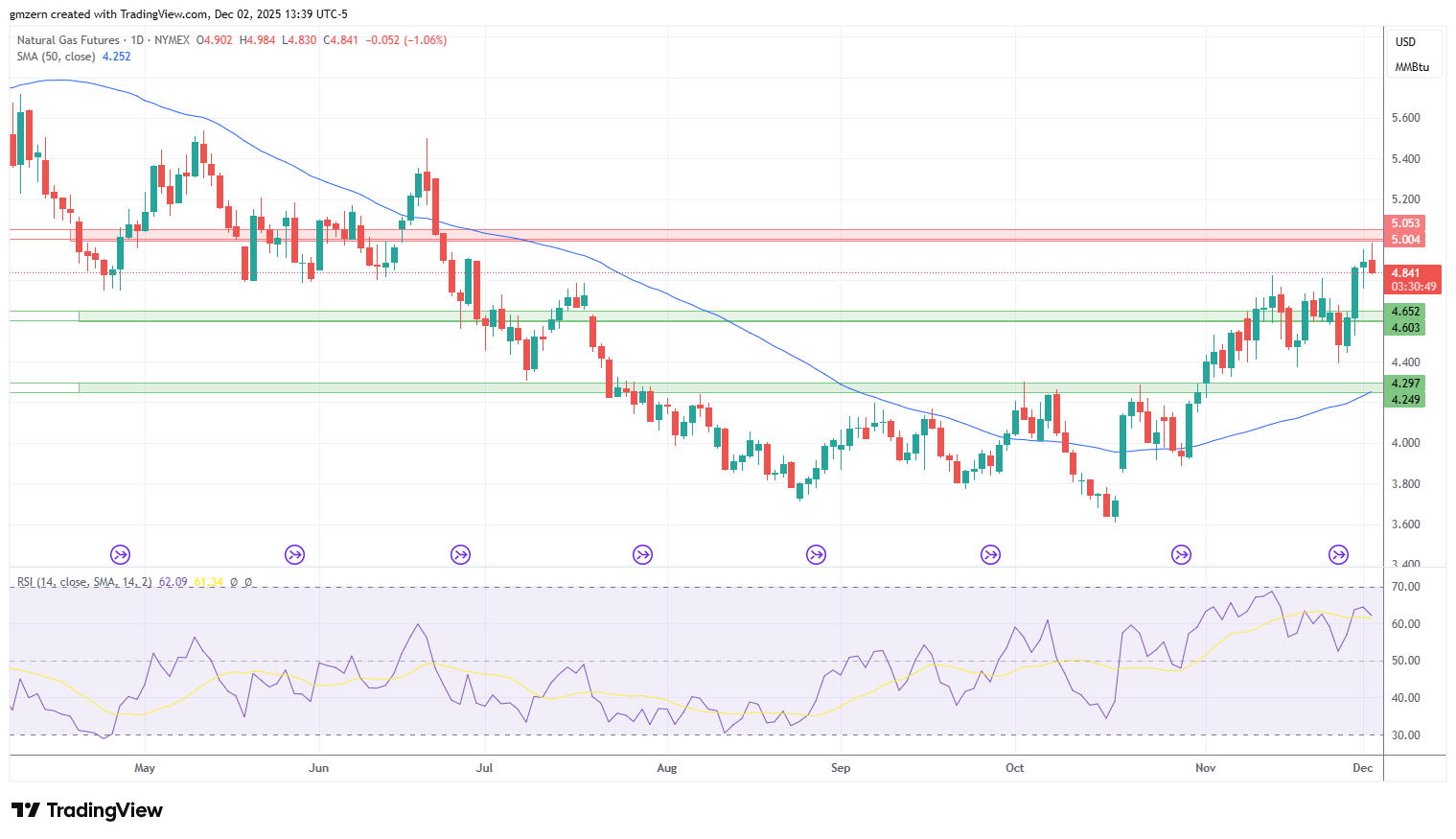Click the 5.600 price axis label
Screen dimensions: 1456x839
1405,118
